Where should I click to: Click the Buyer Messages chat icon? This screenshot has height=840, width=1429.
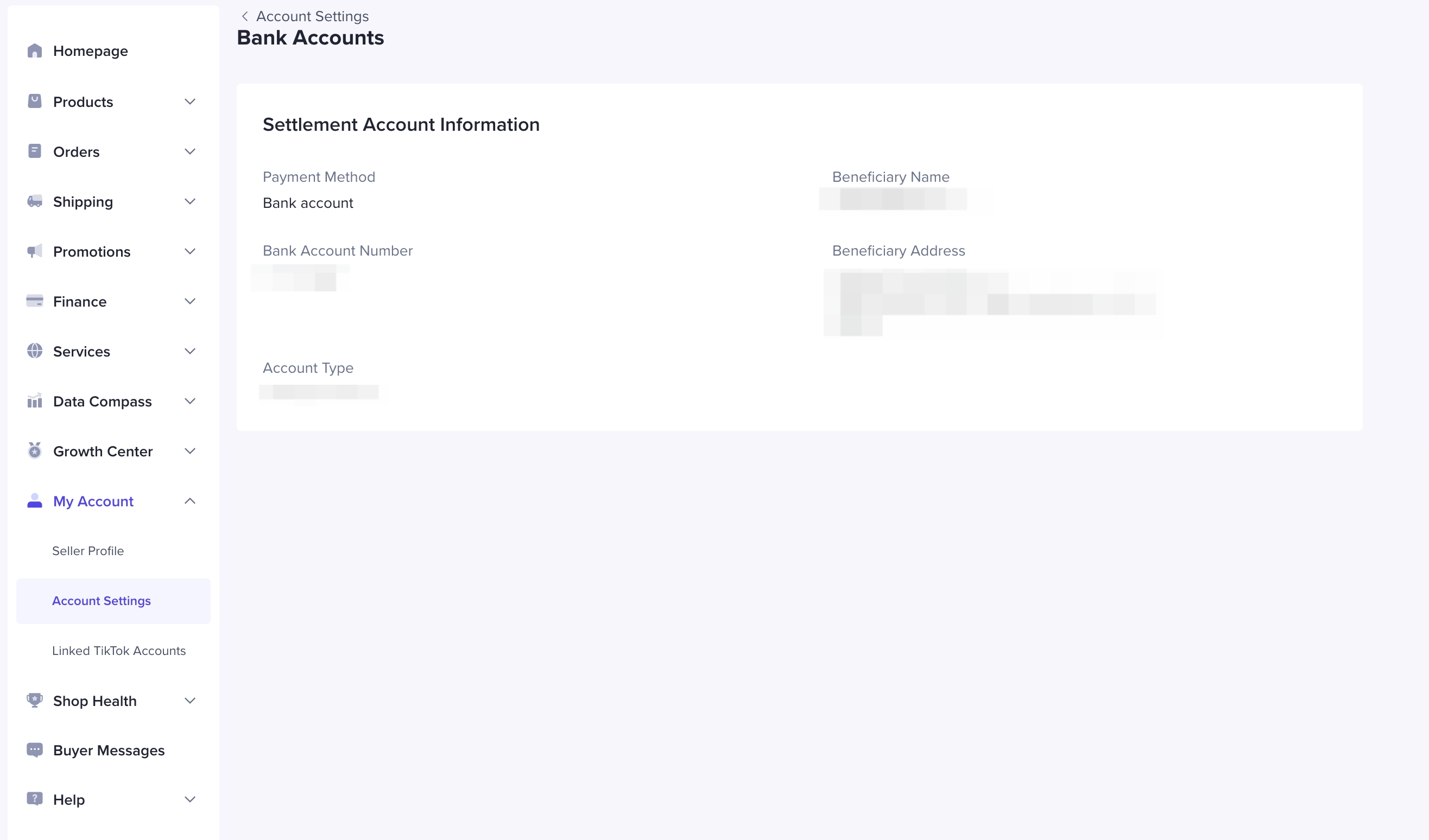point(35,750)
